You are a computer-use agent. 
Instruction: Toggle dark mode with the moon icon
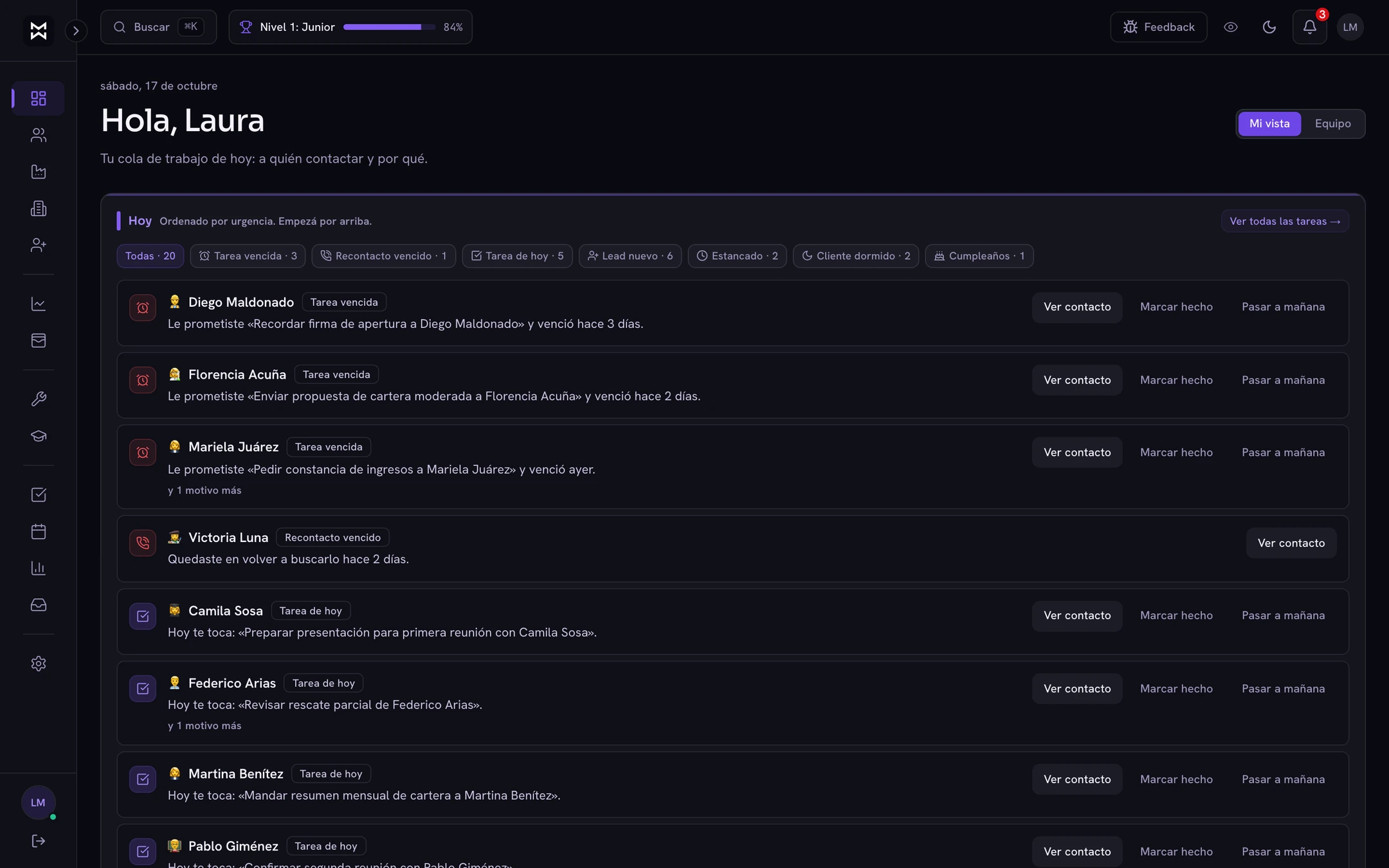tap(1269, 27)
